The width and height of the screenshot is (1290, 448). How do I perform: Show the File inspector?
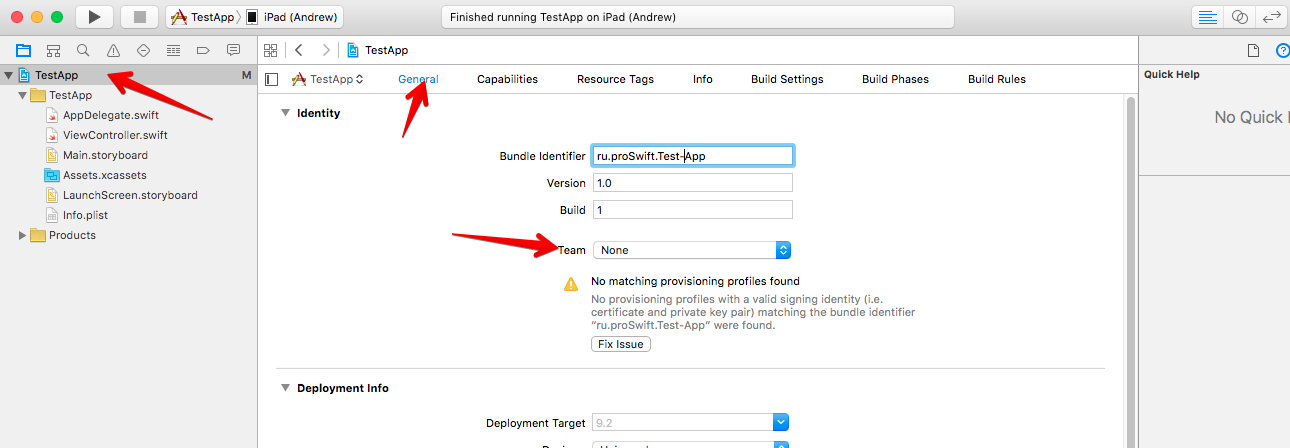coord(1253,50)
